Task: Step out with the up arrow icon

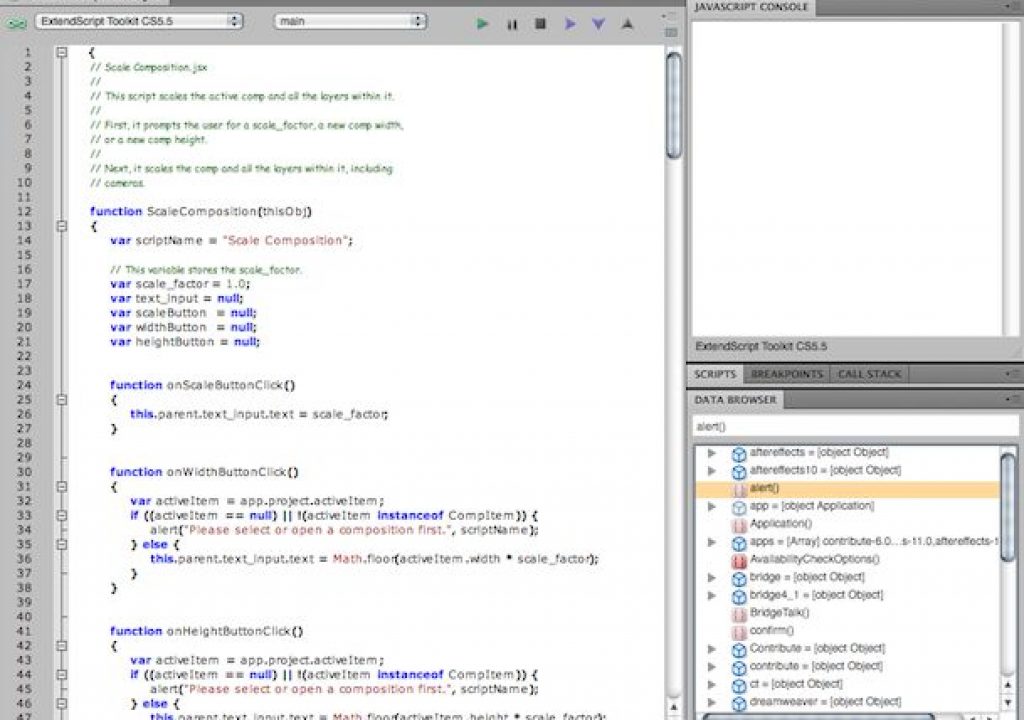Action: 627,24
